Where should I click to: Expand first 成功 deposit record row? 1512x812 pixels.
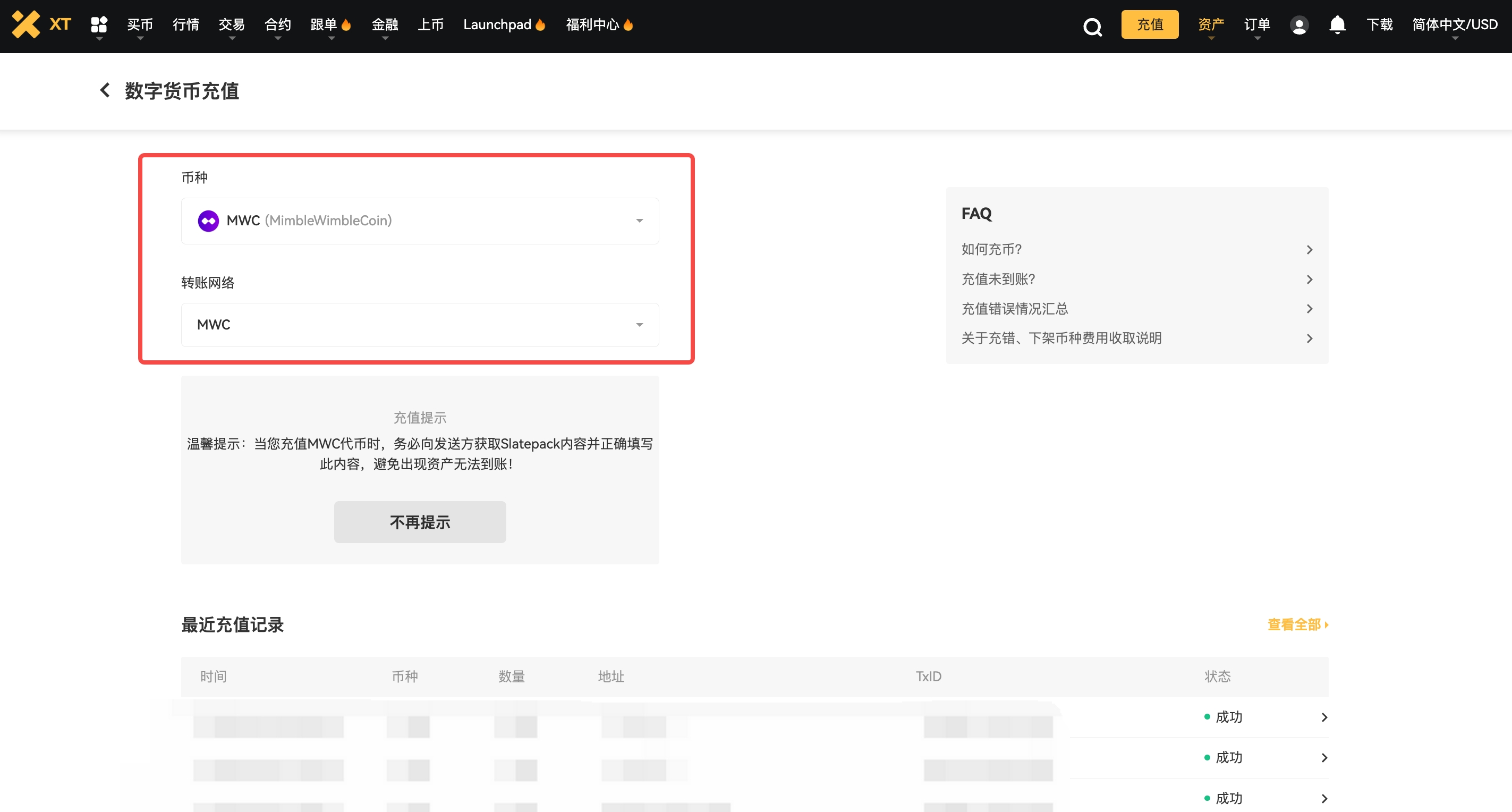[x=1323, y=717]
